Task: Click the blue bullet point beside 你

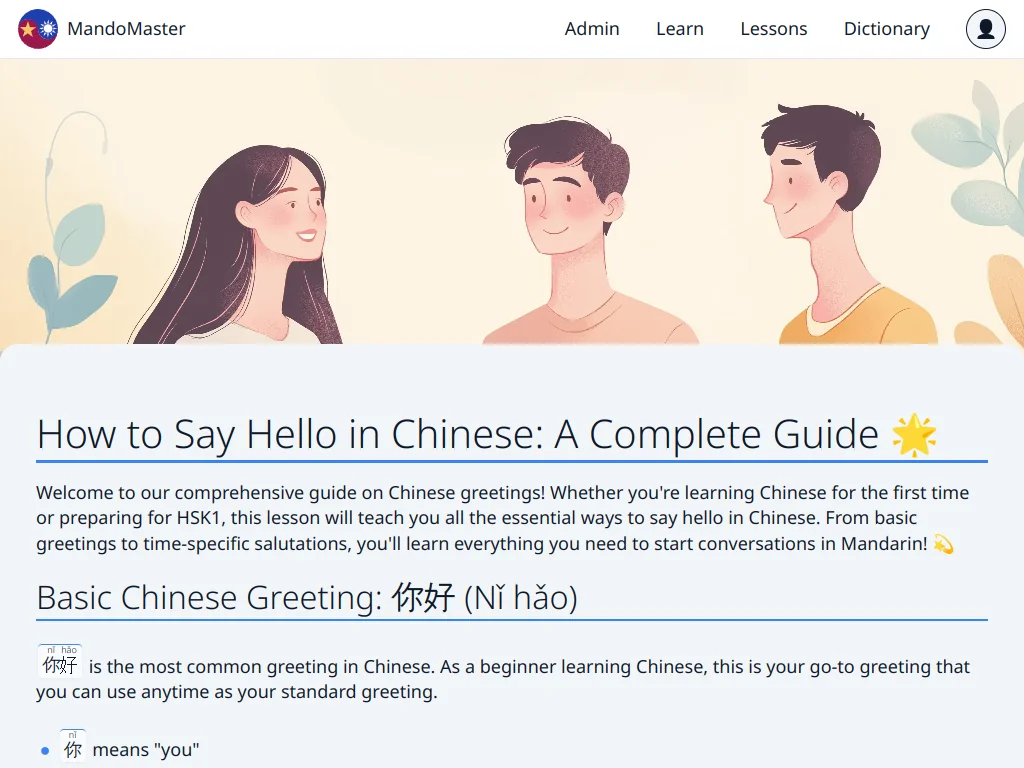Action: coord(45,750)
